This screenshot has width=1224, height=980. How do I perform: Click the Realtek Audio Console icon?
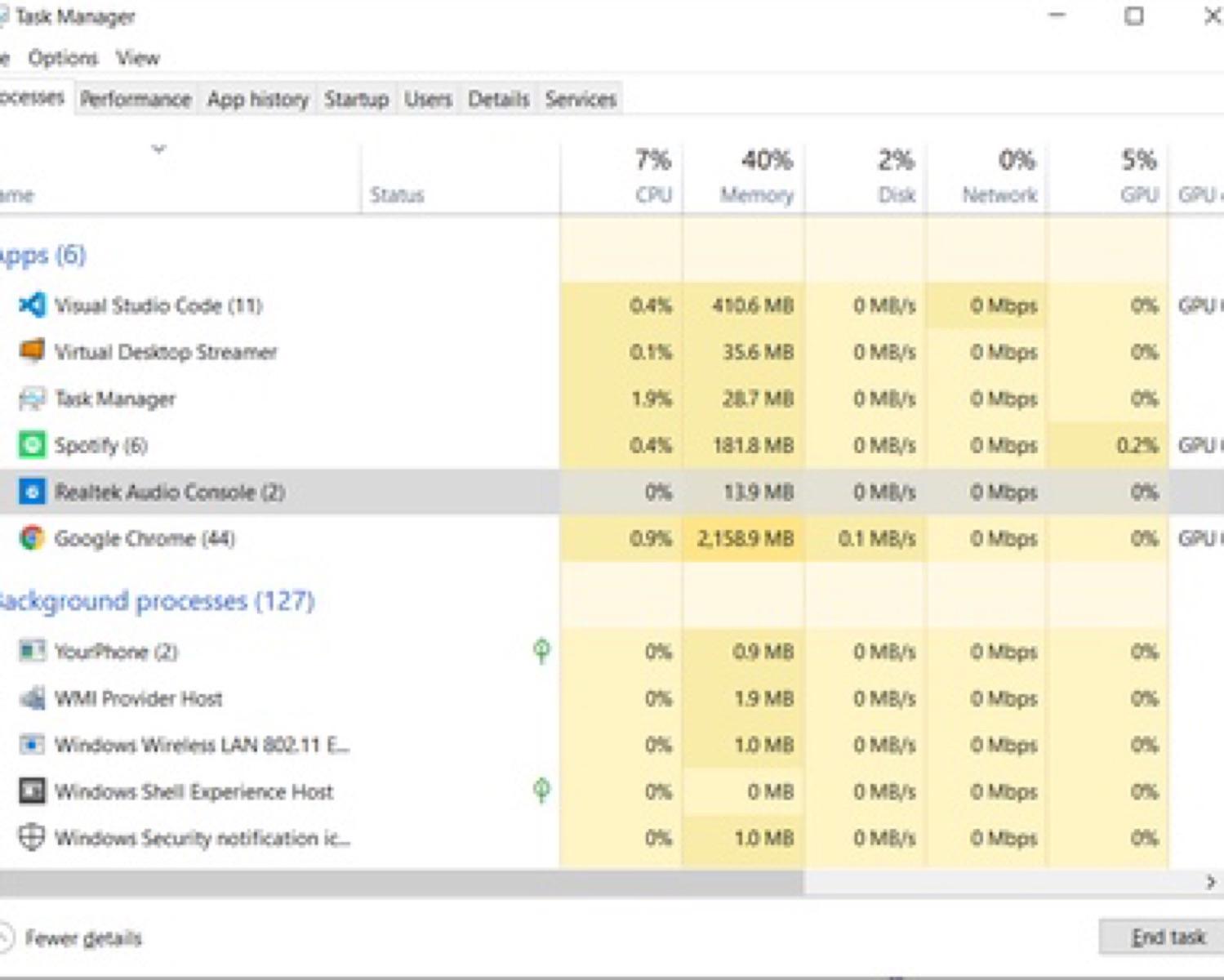[32, 492]
